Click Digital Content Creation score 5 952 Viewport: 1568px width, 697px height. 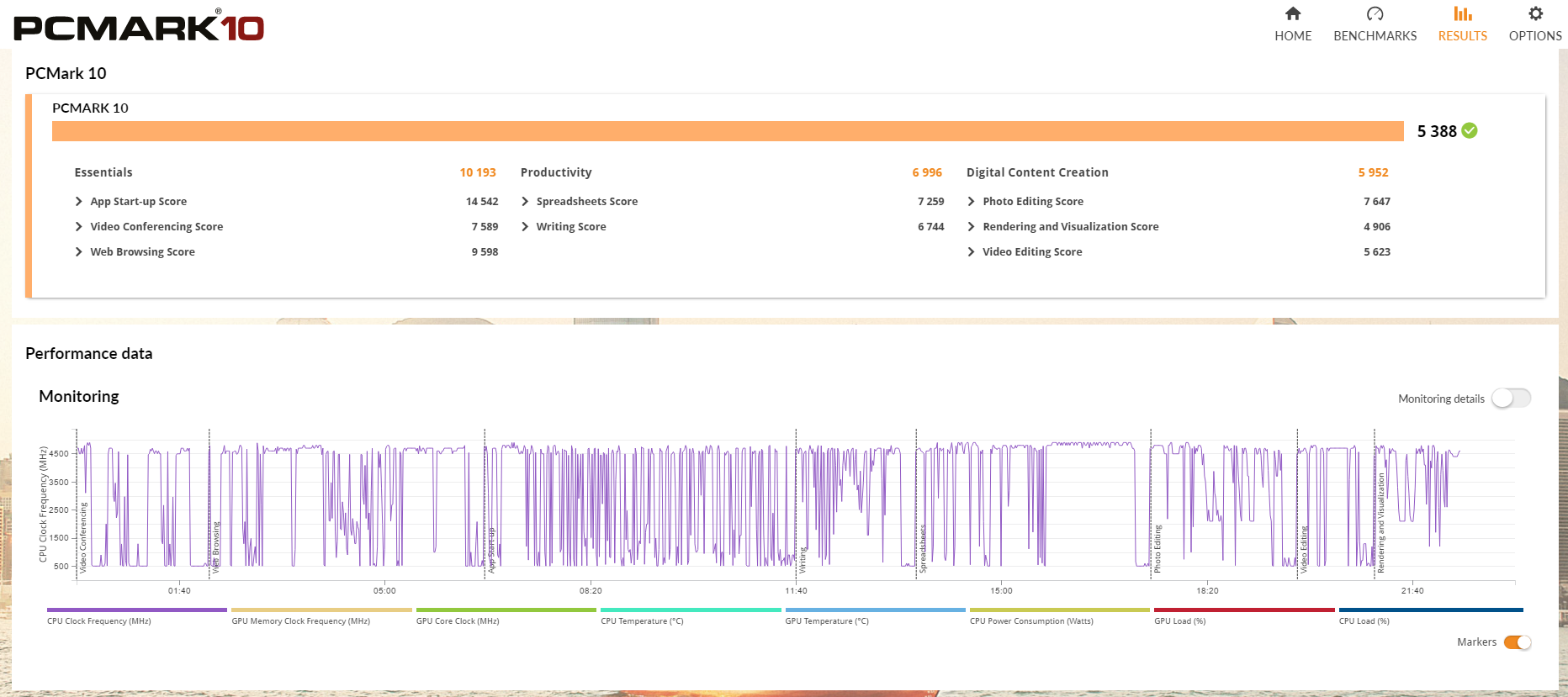click(x=1373, y=172)
